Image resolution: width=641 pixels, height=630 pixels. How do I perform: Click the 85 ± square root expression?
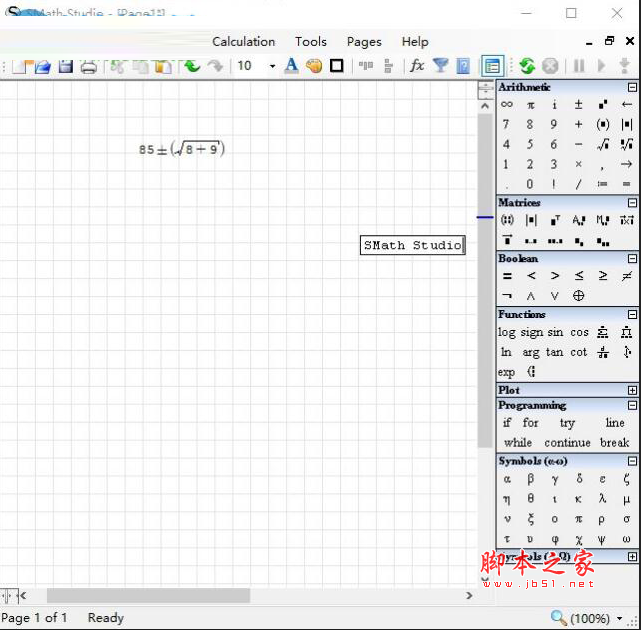click(181, 149)
